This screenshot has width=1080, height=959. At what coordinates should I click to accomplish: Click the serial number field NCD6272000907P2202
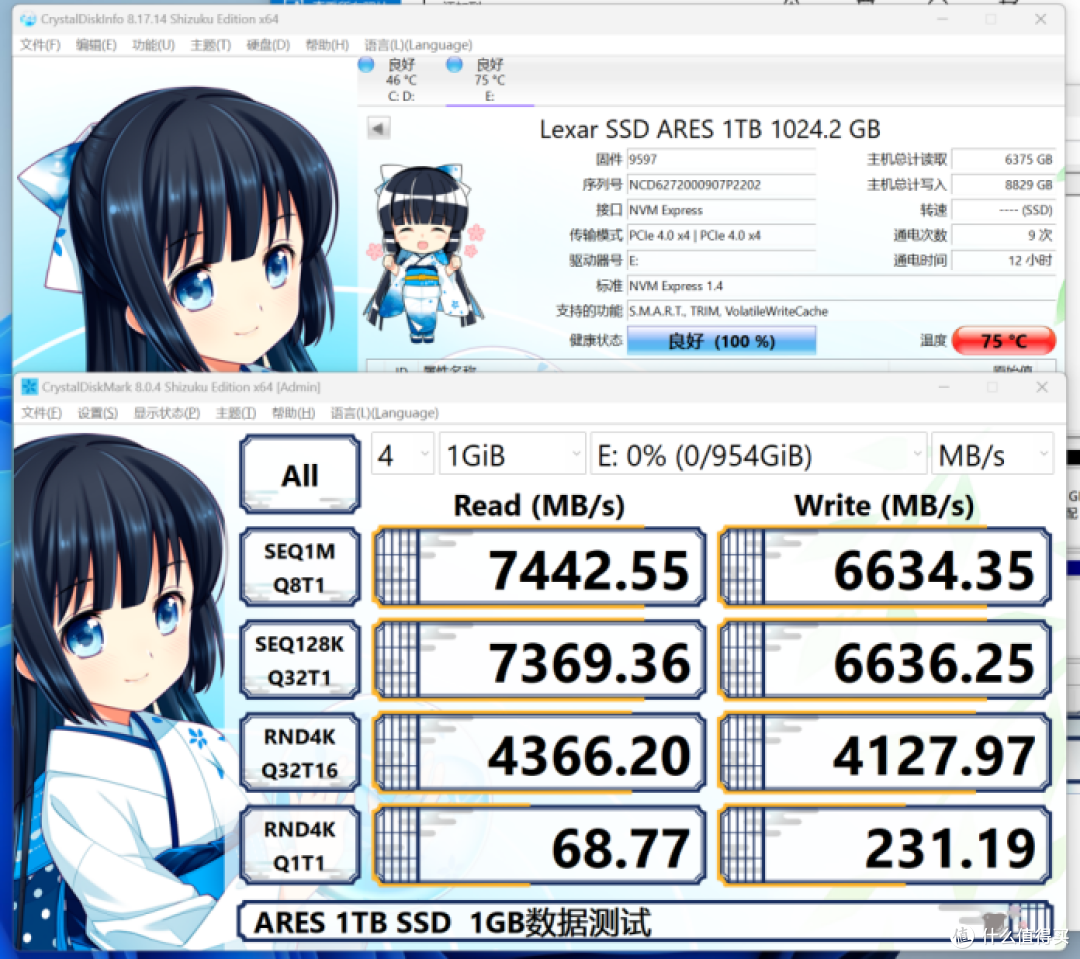(721, 185)
